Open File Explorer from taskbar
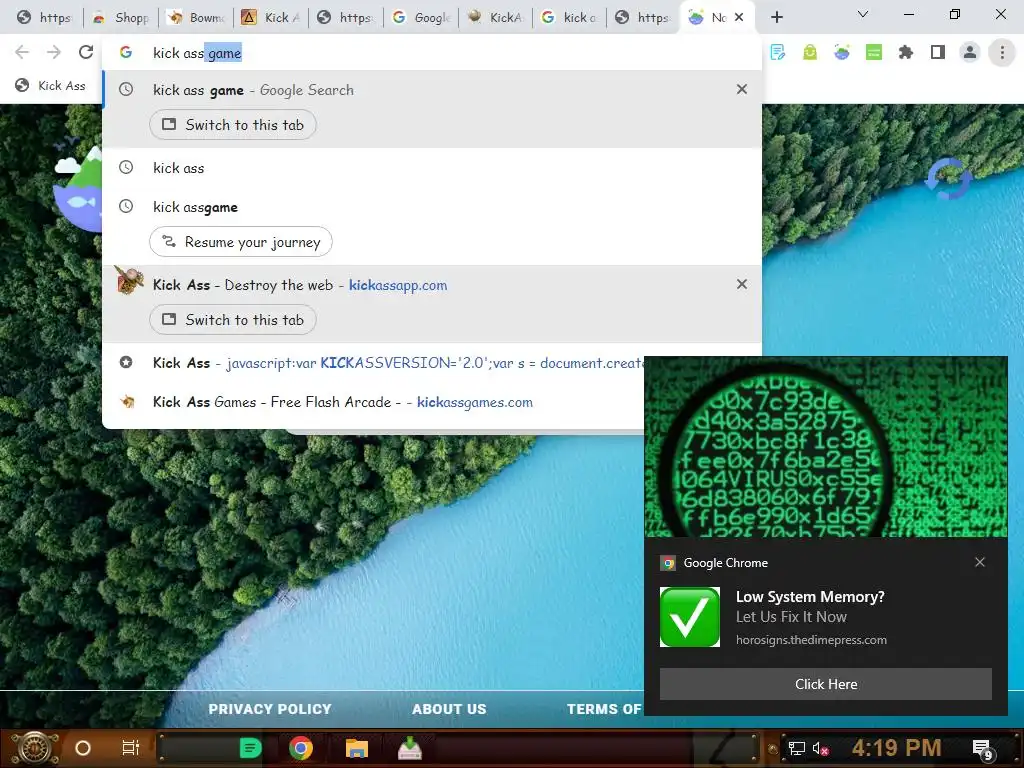 point(357,748)
